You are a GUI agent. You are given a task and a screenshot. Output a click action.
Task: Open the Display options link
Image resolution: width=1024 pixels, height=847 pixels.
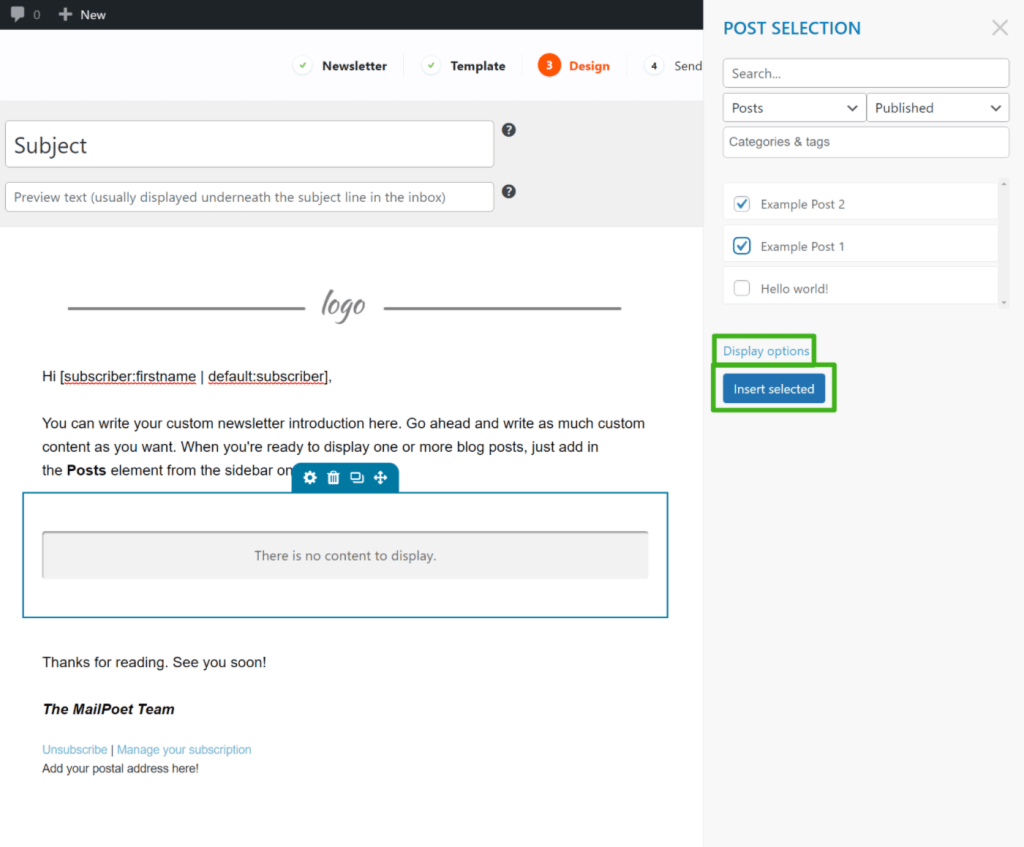pyautogui.click(x=765, y=351)
